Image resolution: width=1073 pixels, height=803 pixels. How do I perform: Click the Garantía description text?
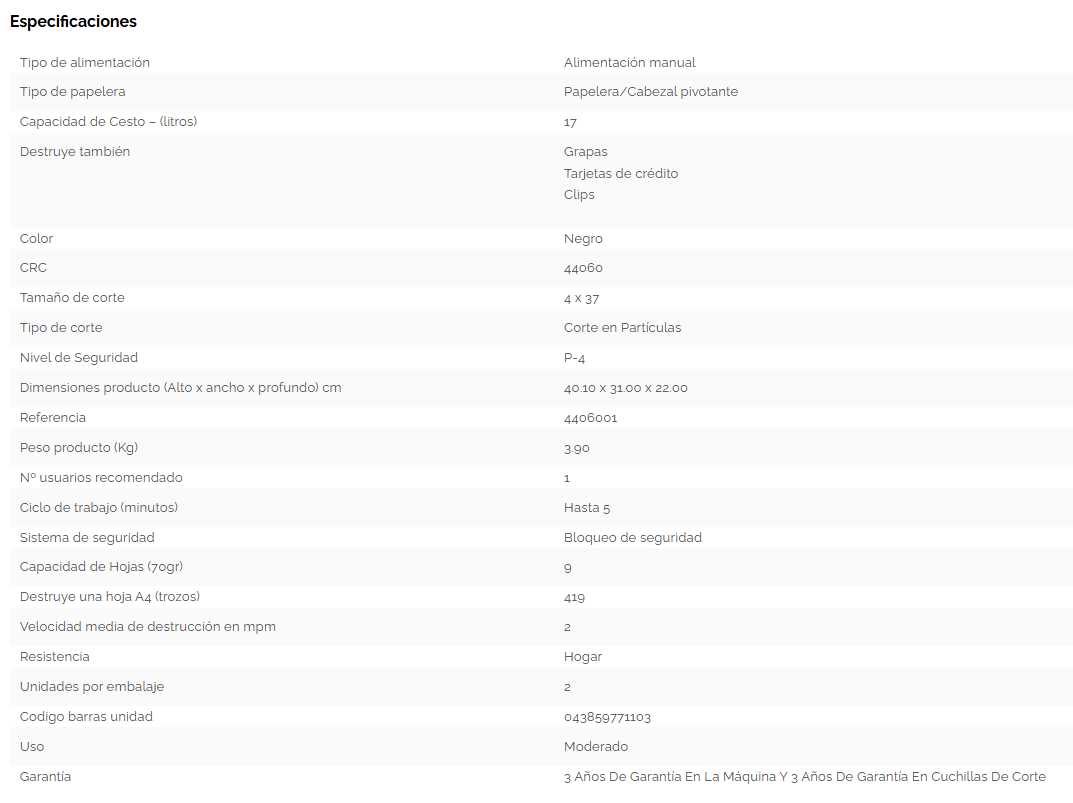(x=804, y=777)
